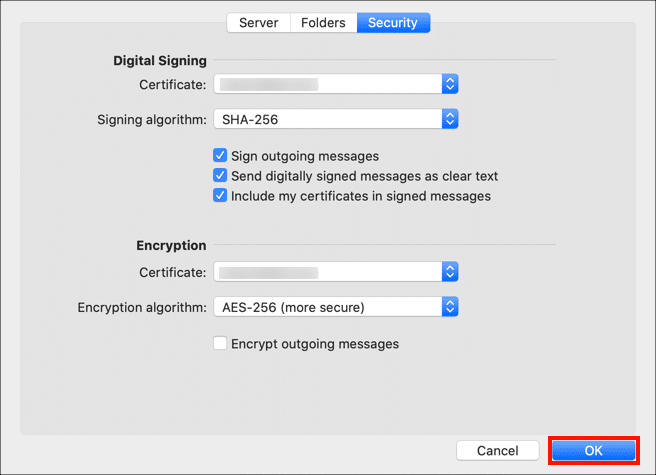
Task: Click the blue arrows on Digital Signing certificate
Action: [450, 83]
